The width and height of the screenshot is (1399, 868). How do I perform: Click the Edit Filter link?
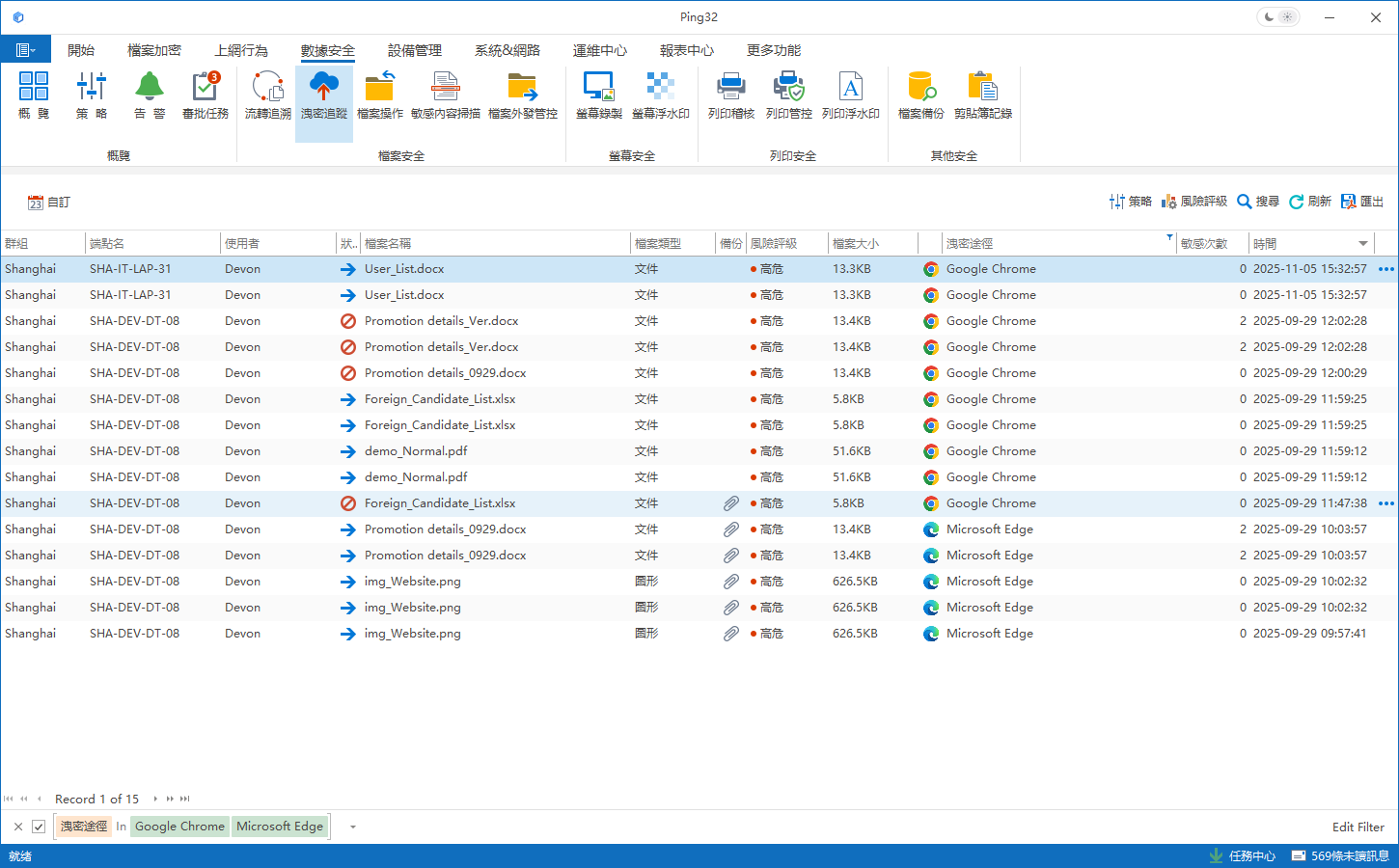[x=1358, y=827]
